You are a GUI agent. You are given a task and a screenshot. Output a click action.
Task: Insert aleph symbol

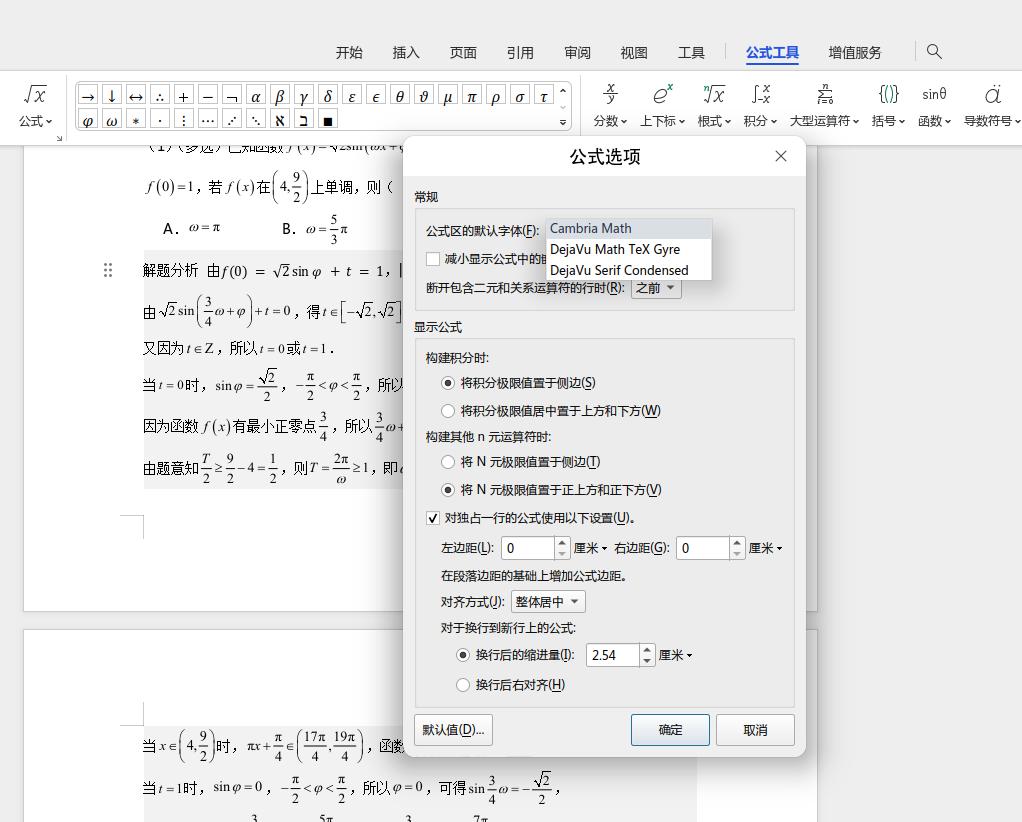pyautogui.click(x=280, y=120)
